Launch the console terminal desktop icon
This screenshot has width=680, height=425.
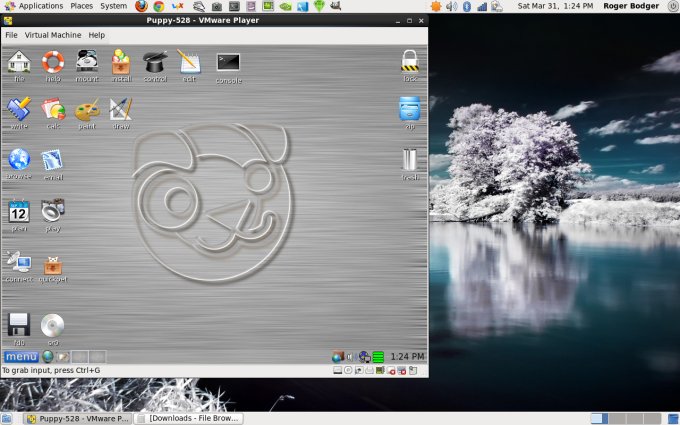pyautogui.click(x=228, y=64)
